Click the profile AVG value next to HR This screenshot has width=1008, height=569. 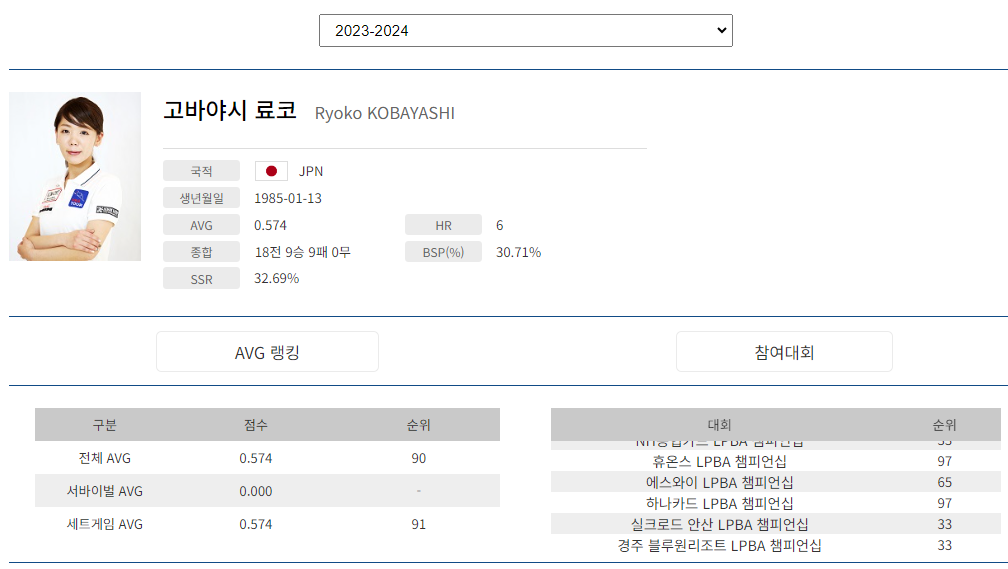pyautogui.click(x=270, y=225)
